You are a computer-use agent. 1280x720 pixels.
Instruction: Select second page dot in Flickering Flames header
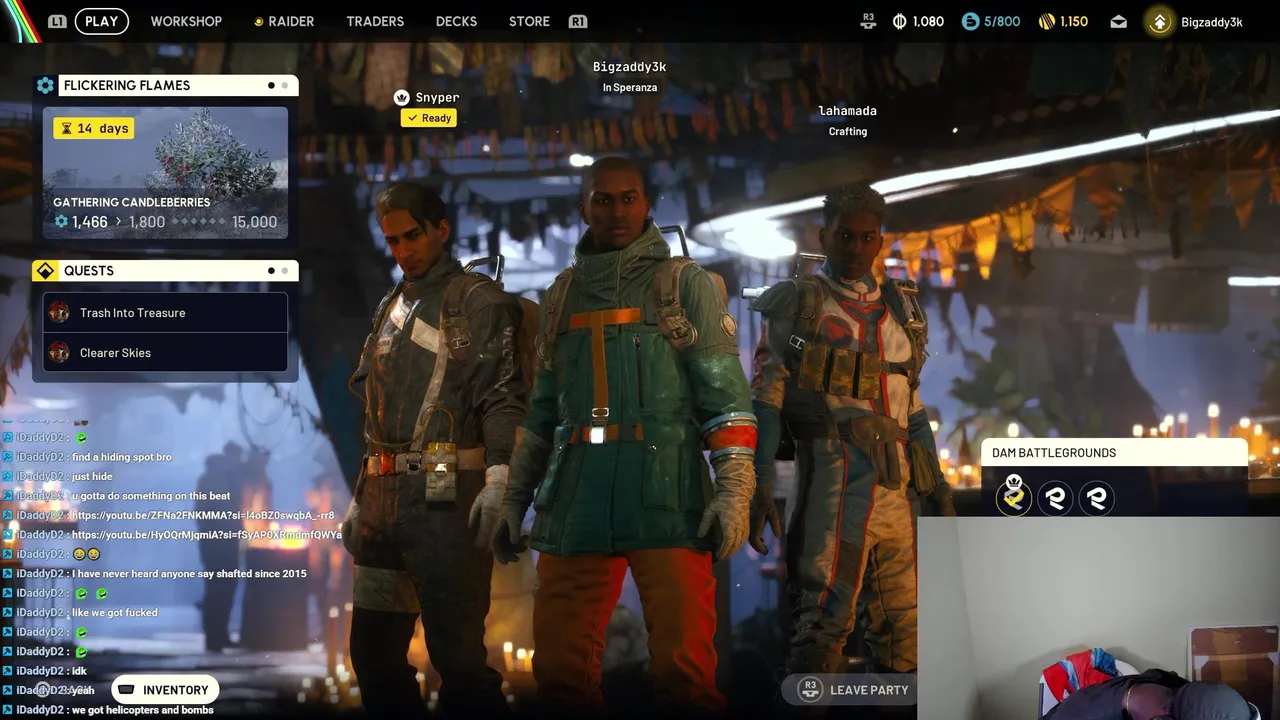tap(284, 85)
